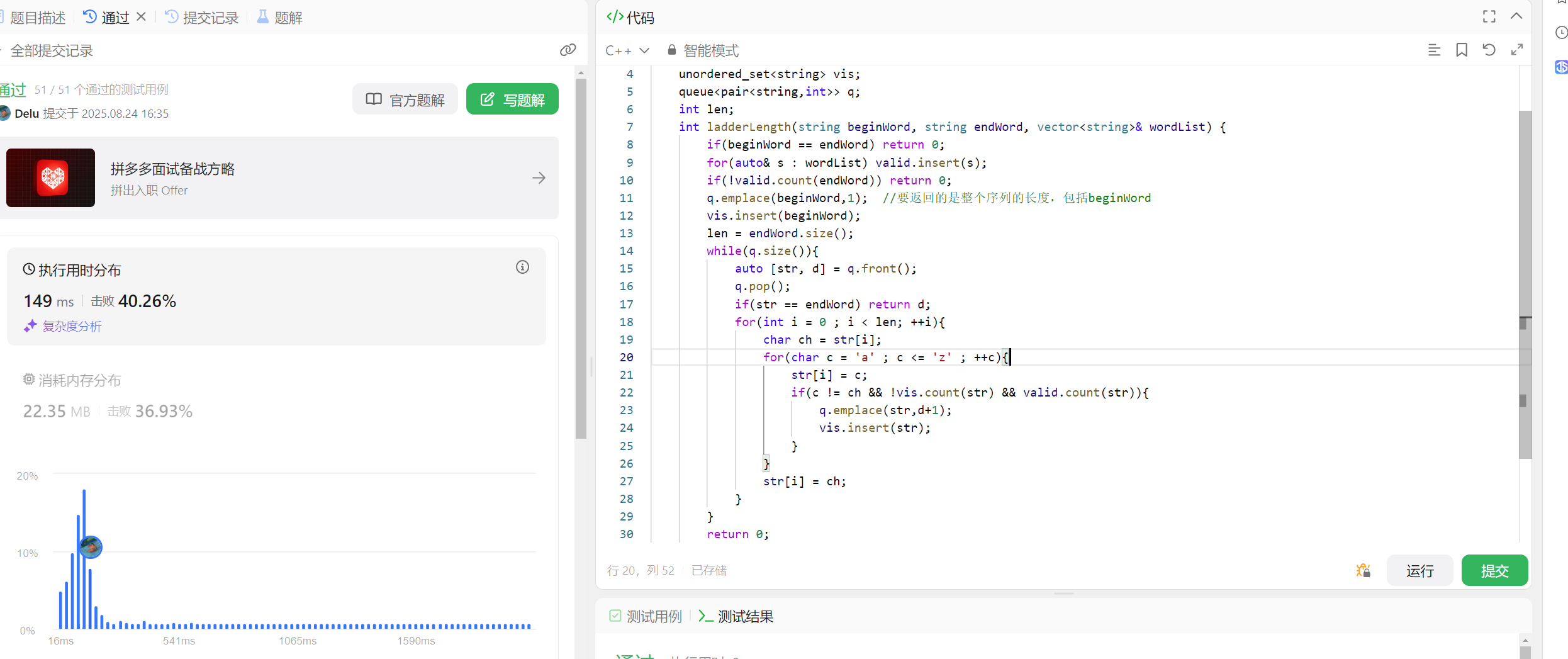Run the code with 运行 button
The height and width of the screenshot is (659, 1568).
click(x=1420, y=570)
